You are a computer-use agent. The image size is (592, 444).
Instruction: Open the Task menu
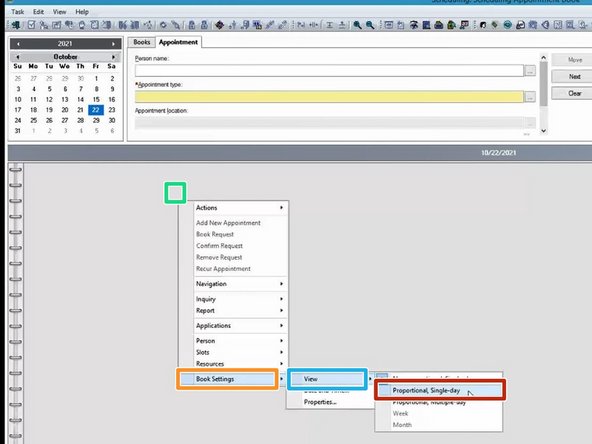click(18, 12)
